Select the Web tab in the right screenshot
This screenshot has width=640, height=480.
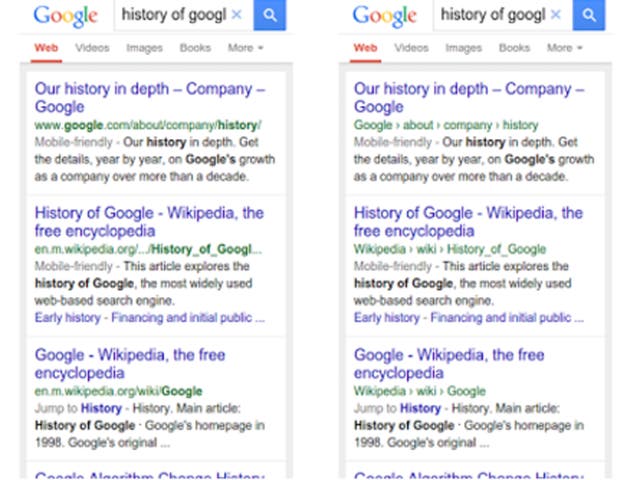click(x=365, y=48)
